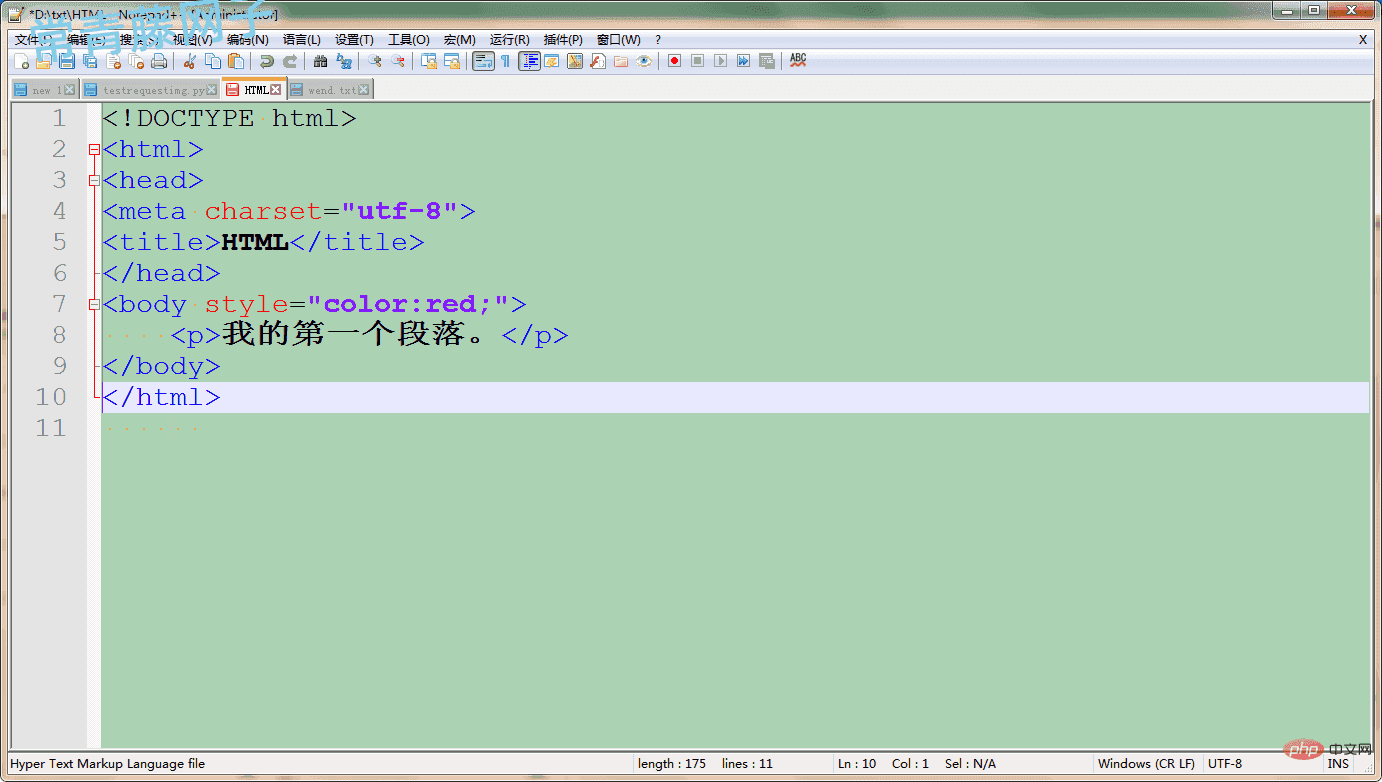This screenshot has height=782, width=1382.
Task: Zoom out on the editor text
Action: coord(397,61)
